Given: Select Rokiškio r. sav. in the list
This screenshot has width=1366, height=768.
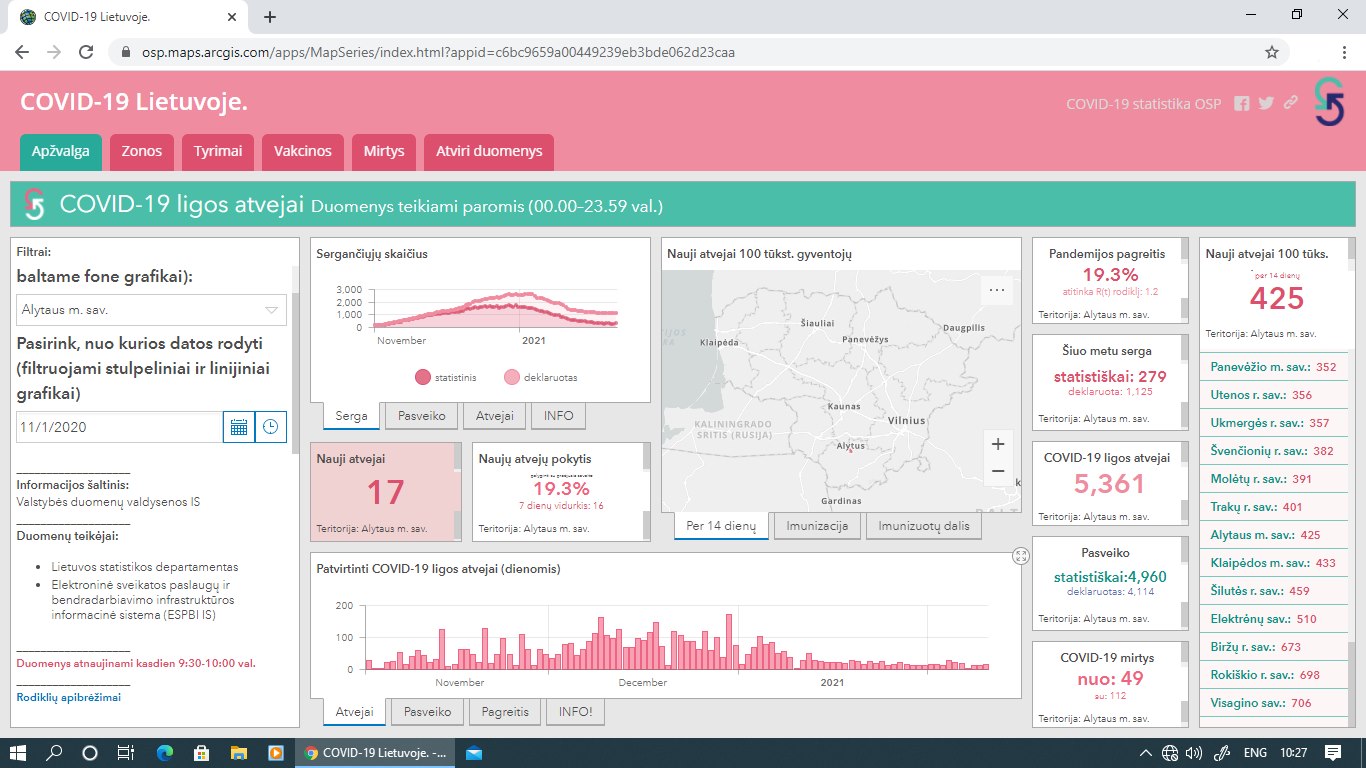Looking at the screenshot, I should point(1273,675).
